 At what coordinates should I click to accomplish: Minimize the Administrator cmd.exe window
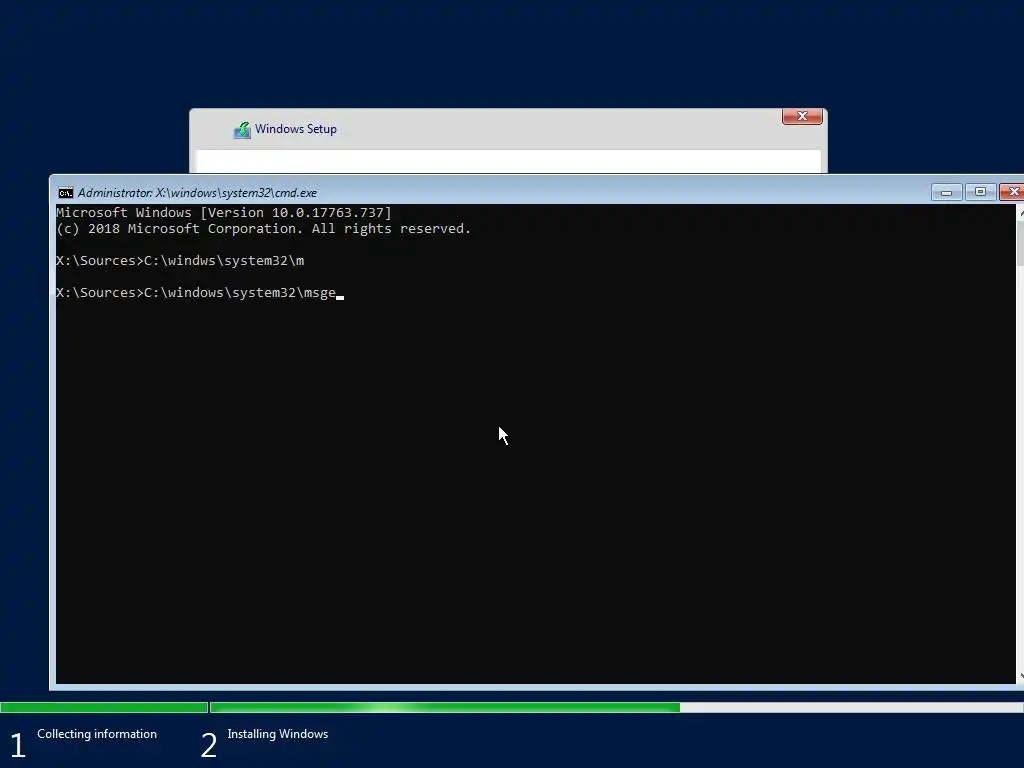[946, 192]
